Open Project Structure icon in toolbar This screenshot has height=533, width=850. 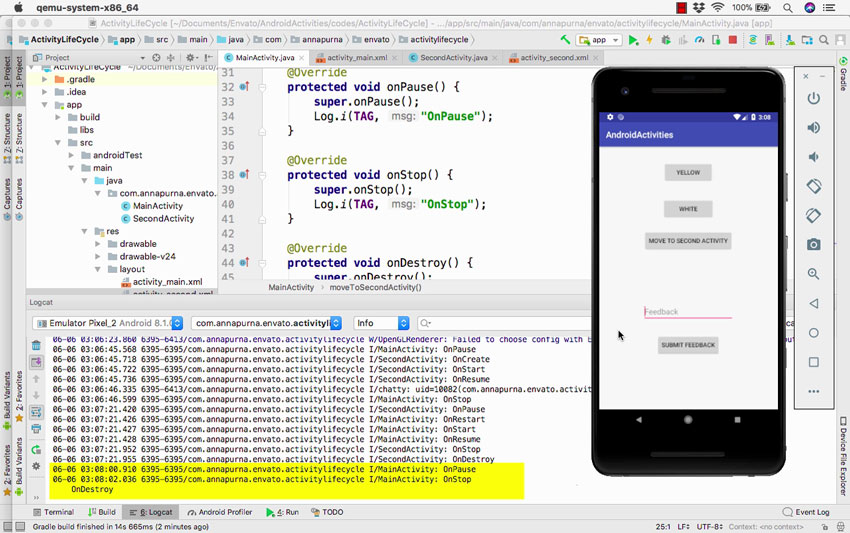pyautogui.click(x=807, y=40)
